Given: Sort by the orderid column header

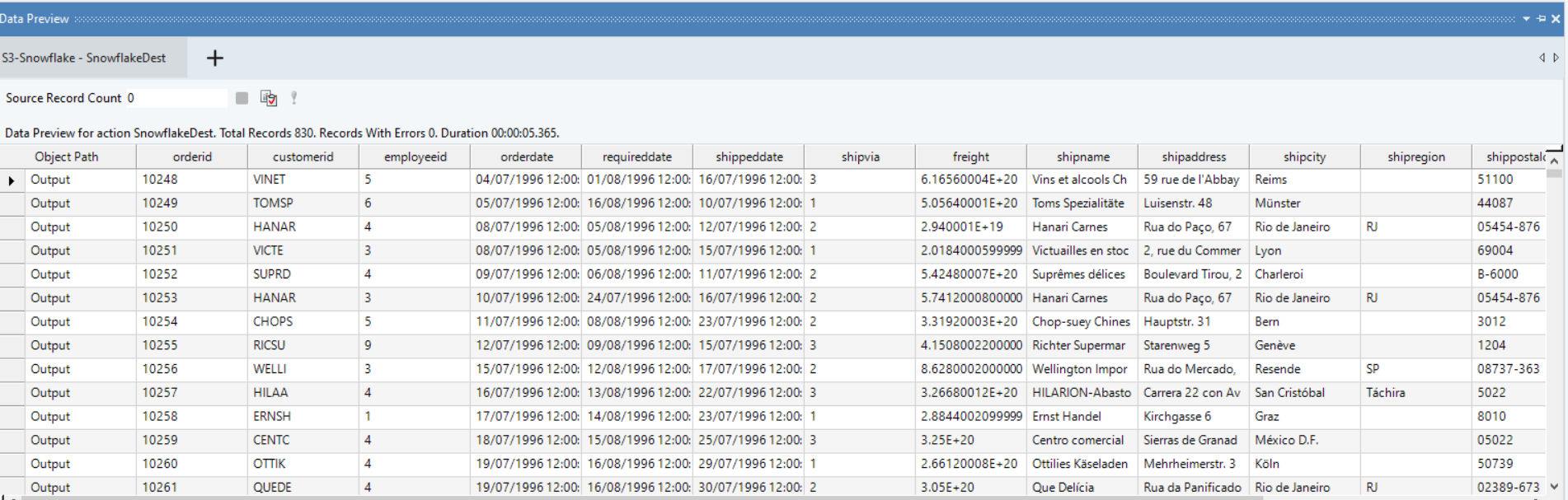Looking at the screenshot, I should coord(192,157).
